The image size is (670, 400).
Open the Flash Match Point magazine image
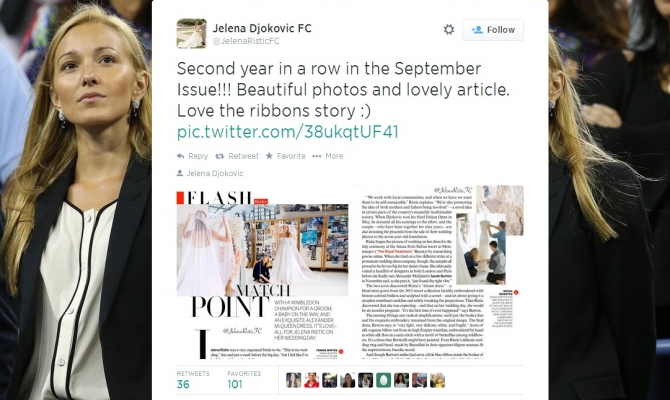coord(262,274)
